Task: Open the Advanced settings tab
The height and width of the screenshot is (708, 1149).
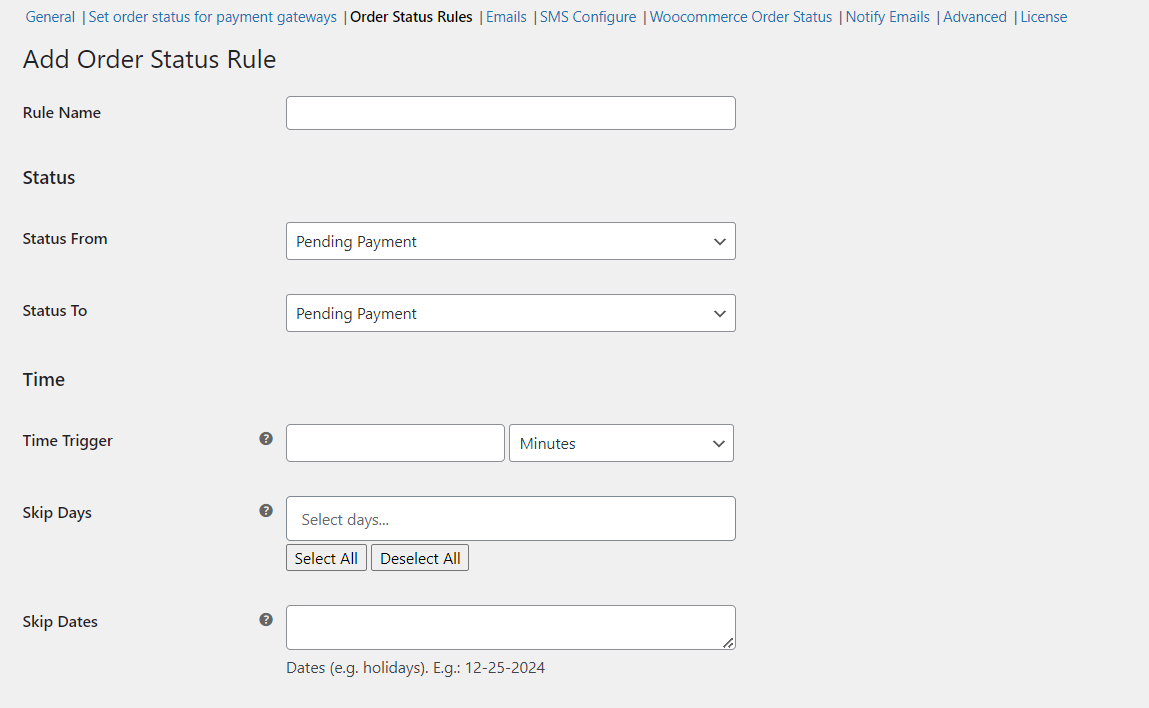Action: pos(975,17)
